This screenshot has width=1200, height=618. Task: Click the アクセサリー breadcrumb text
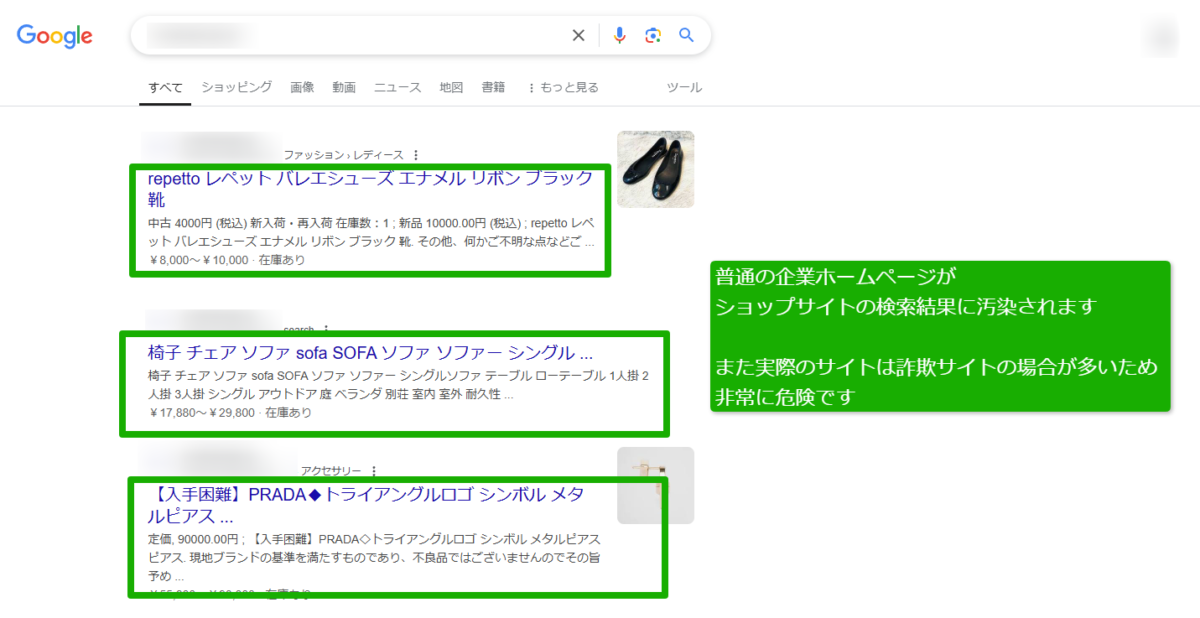click(x=331, y=470)
